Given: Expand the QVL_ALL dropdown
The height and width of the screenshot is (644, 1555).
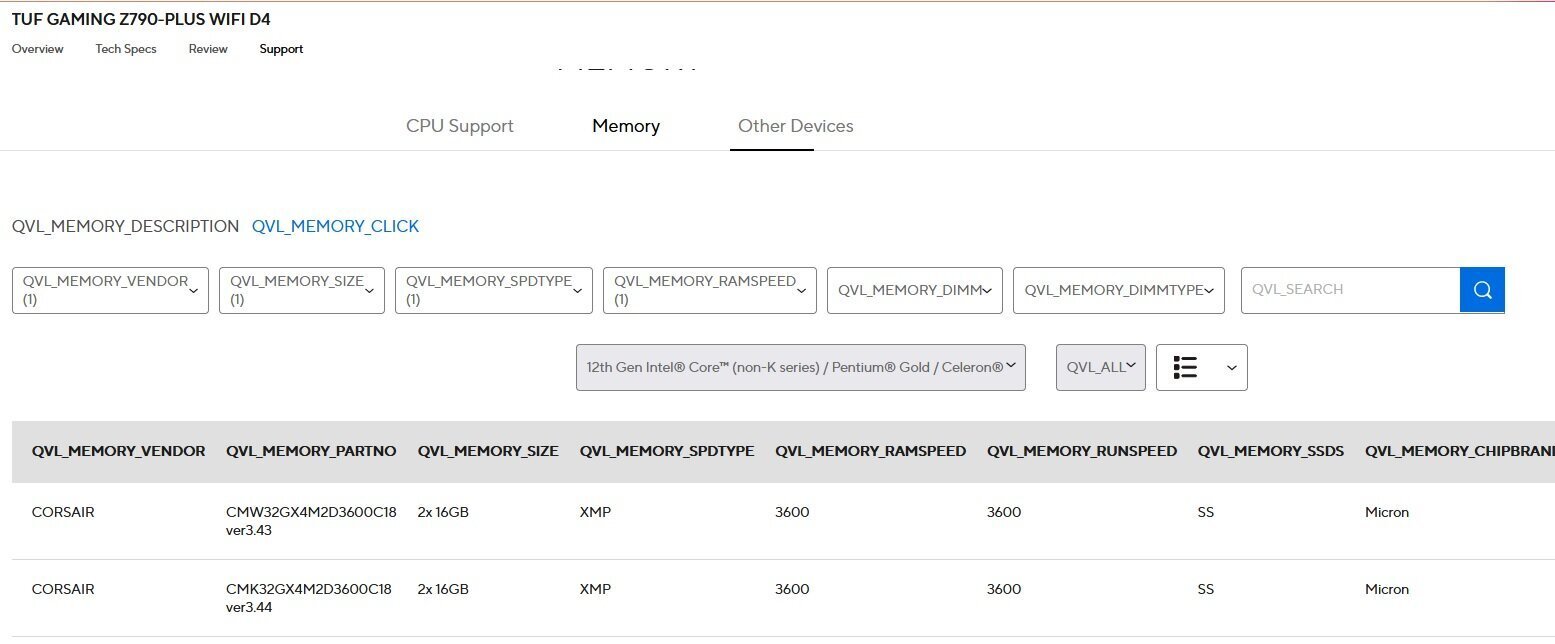Looking at the screenshot, I should 1101,368.
